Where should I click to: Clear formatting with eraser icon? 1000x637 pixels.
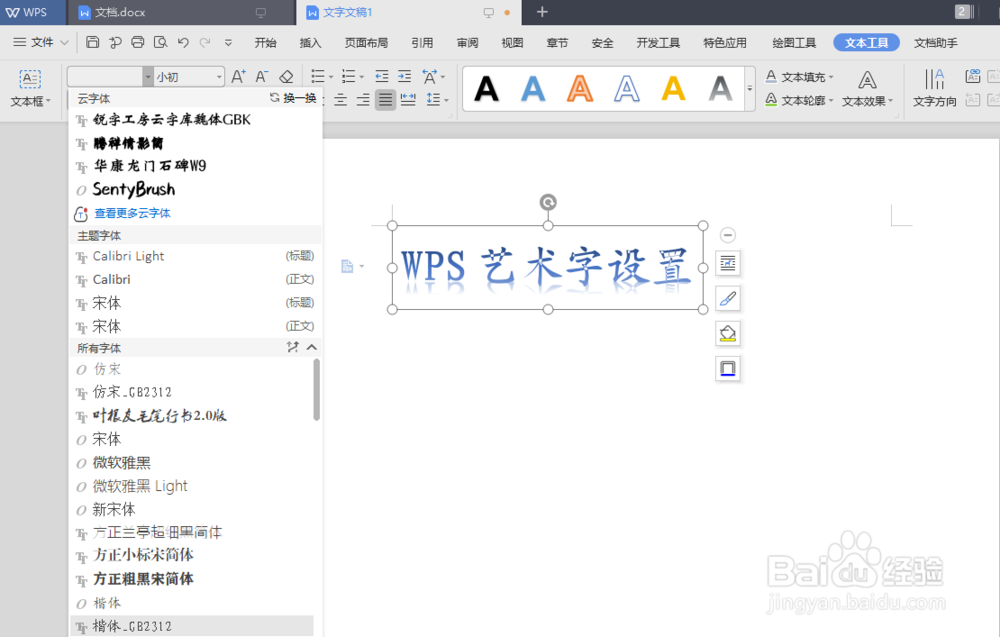click(x=286, y=77)
